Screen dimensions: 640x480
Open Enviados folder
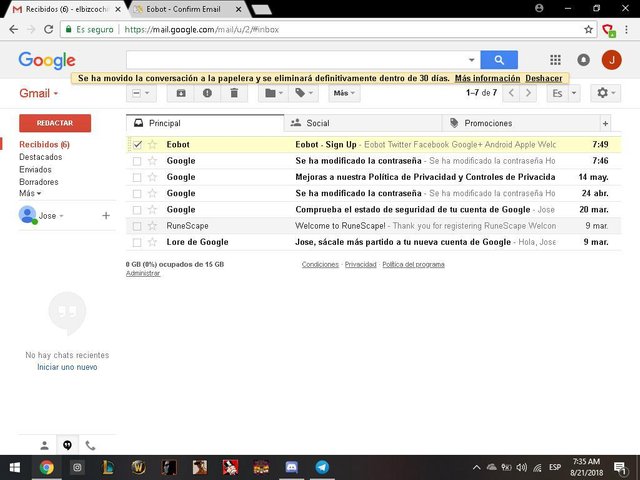click(x=36, y=169)
